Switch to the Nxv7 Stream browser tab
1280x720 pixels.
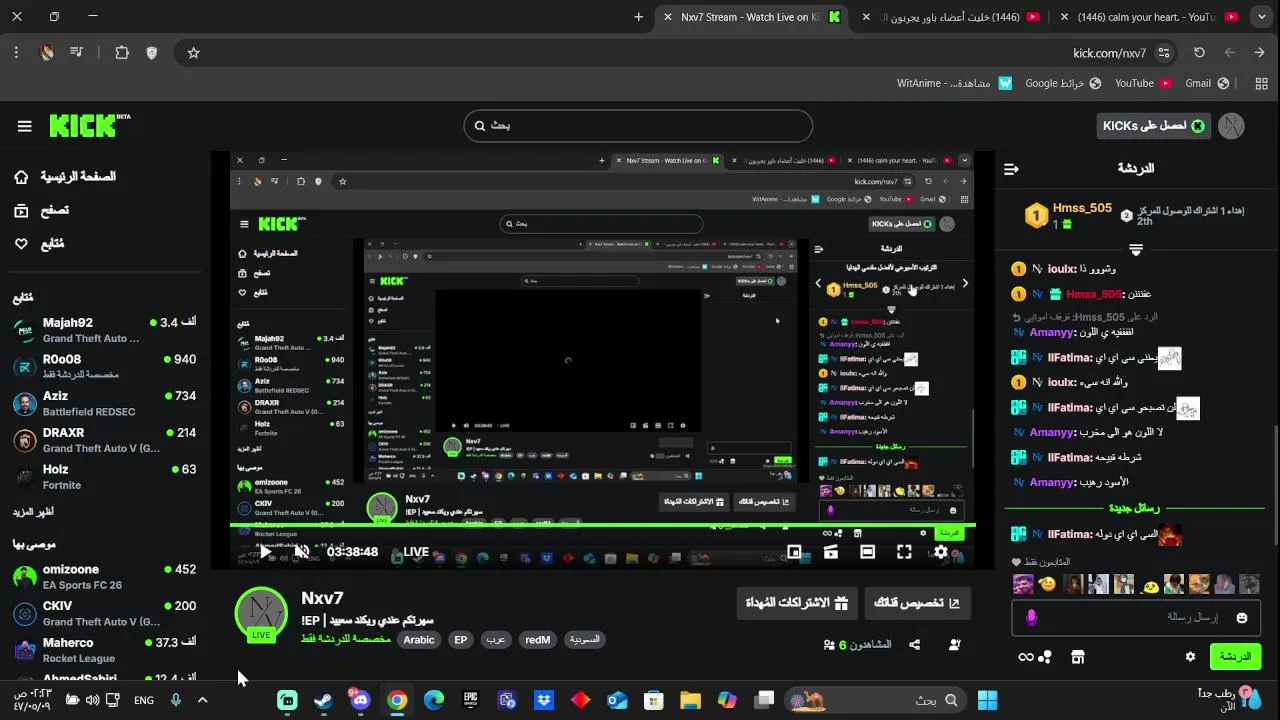click(x=748, y=17)
